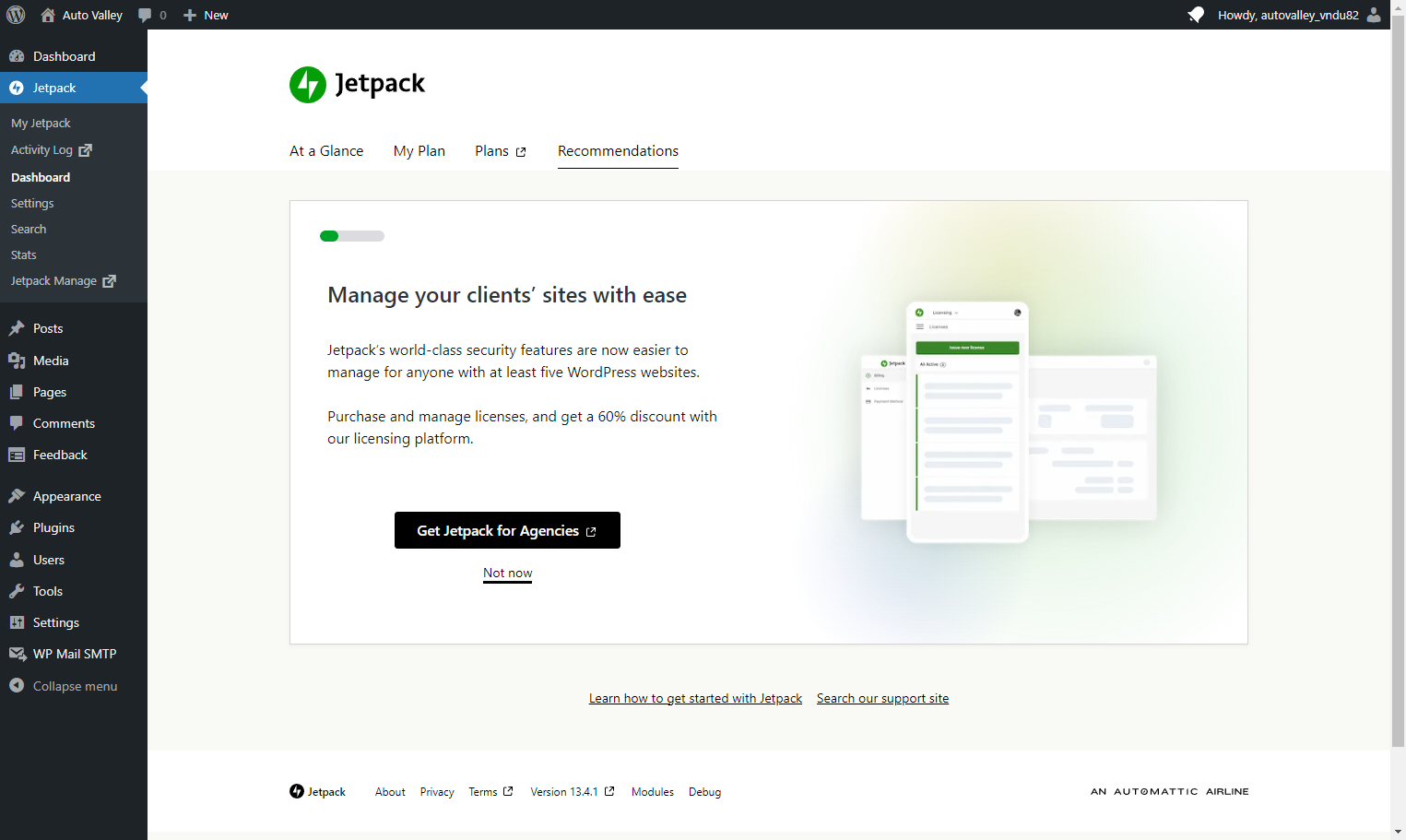The height and width of the screenshot is (840, 1406).
Task: Click the Media icon in sidebar
Action: [17, 361]
